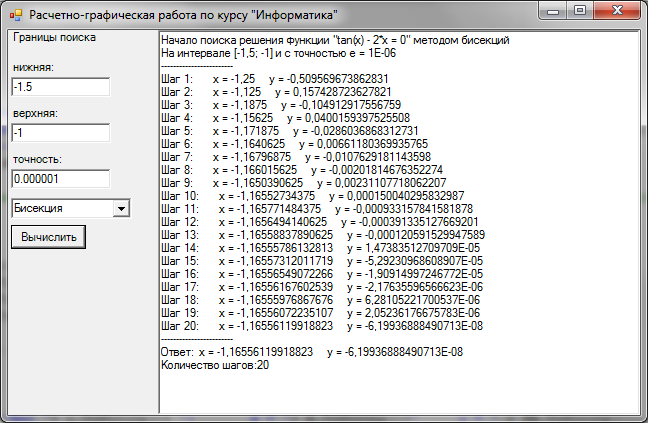Select the 'Шаг 16:' result row
Image resolution: width=648 pixels, height=423 pixels.
322,274
